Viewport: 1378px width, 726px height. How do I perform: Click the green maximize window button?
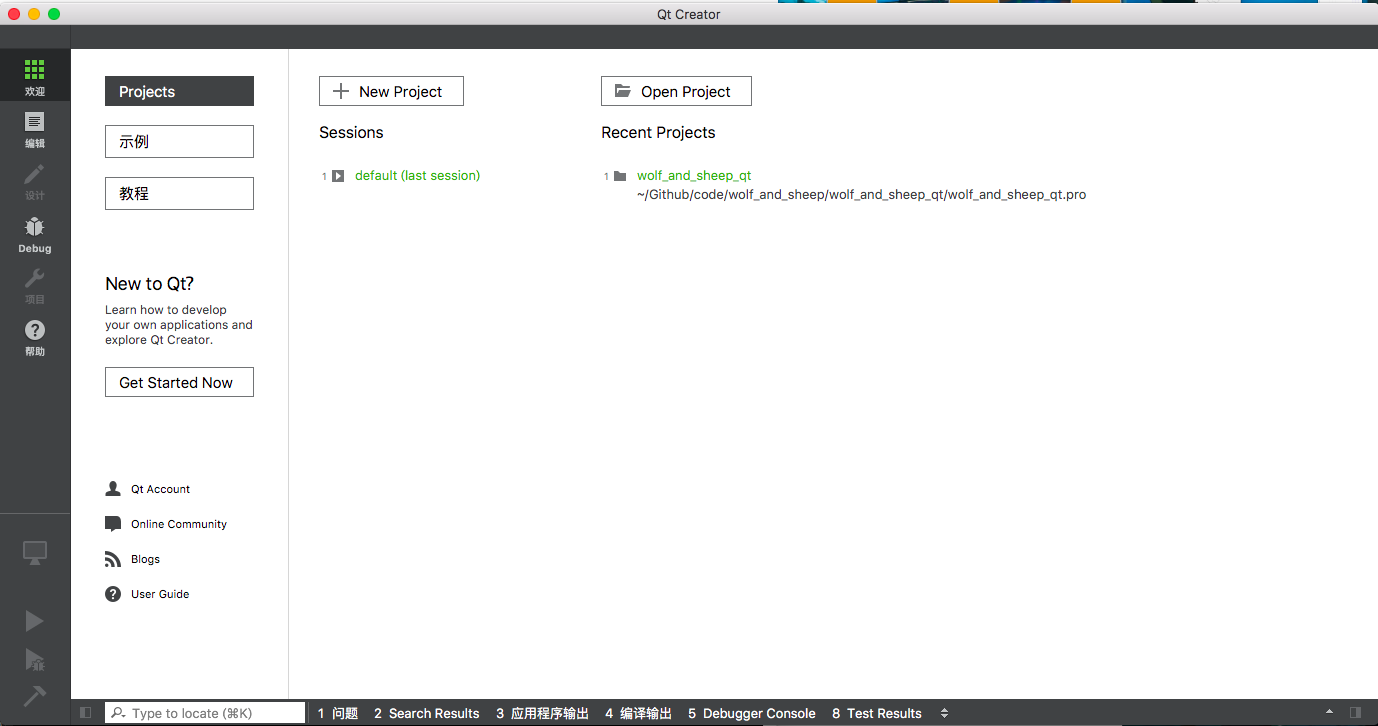tap(54, 14)
